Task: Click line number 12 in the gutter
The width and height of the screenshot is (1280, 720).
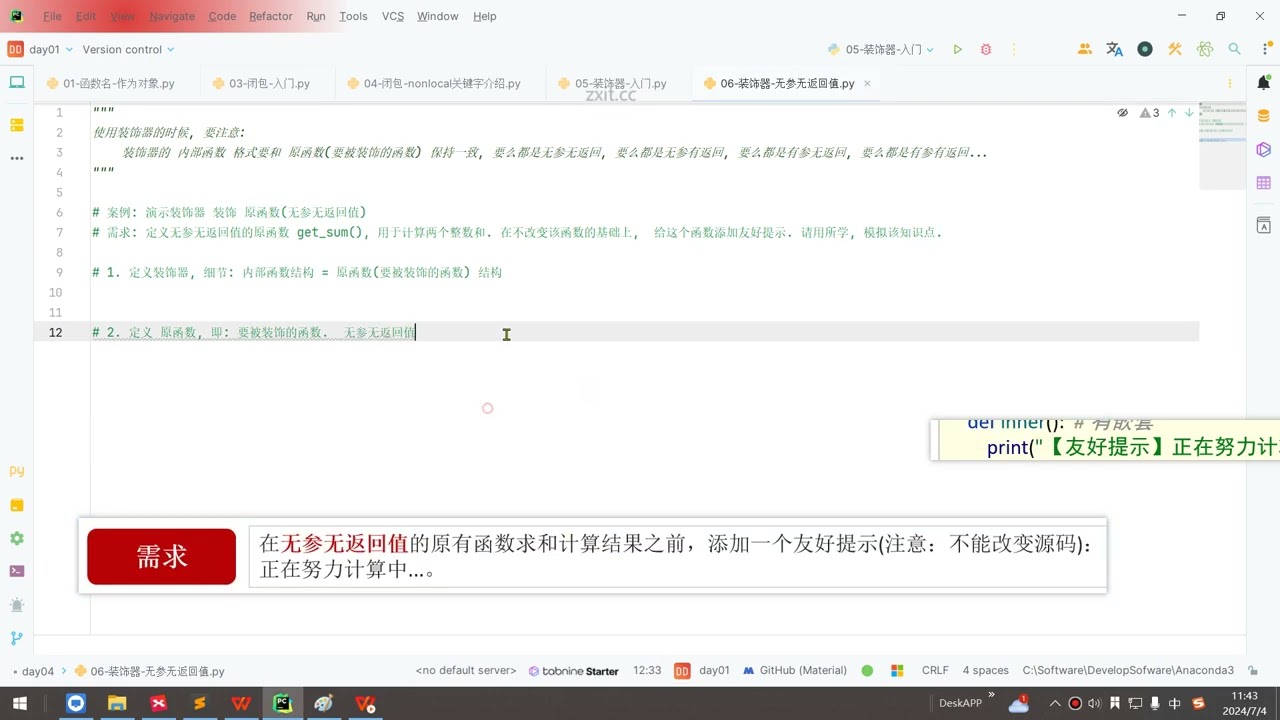Action: tap(55, 332)
